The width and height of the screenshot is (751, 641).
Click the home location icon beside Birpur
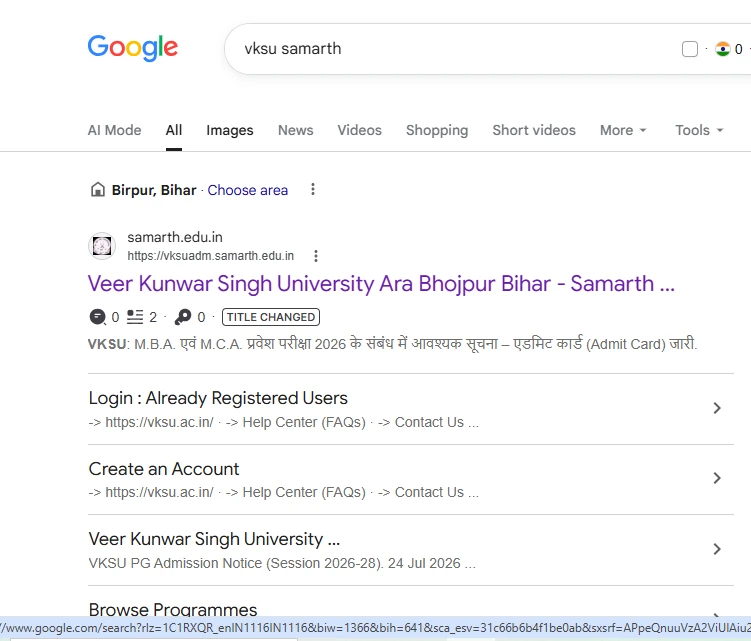(x=98, y=190)
